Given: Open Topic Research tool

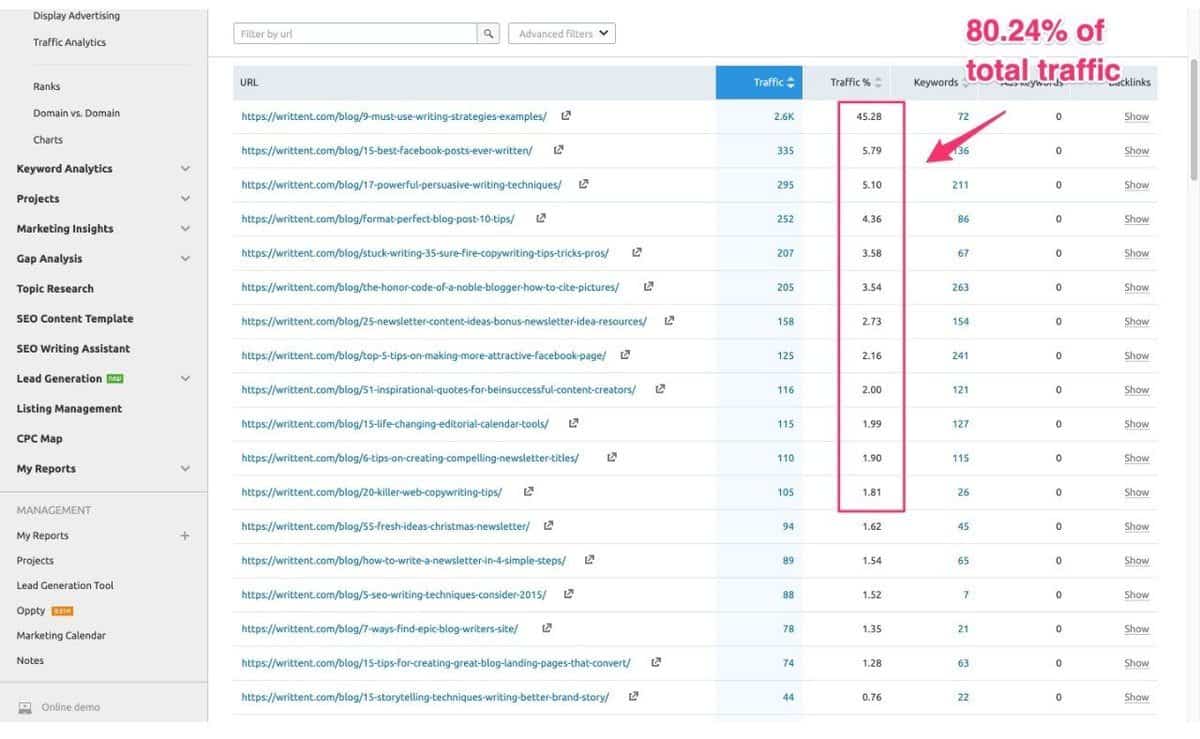Looking at the screenshot, I should [55, 289].
